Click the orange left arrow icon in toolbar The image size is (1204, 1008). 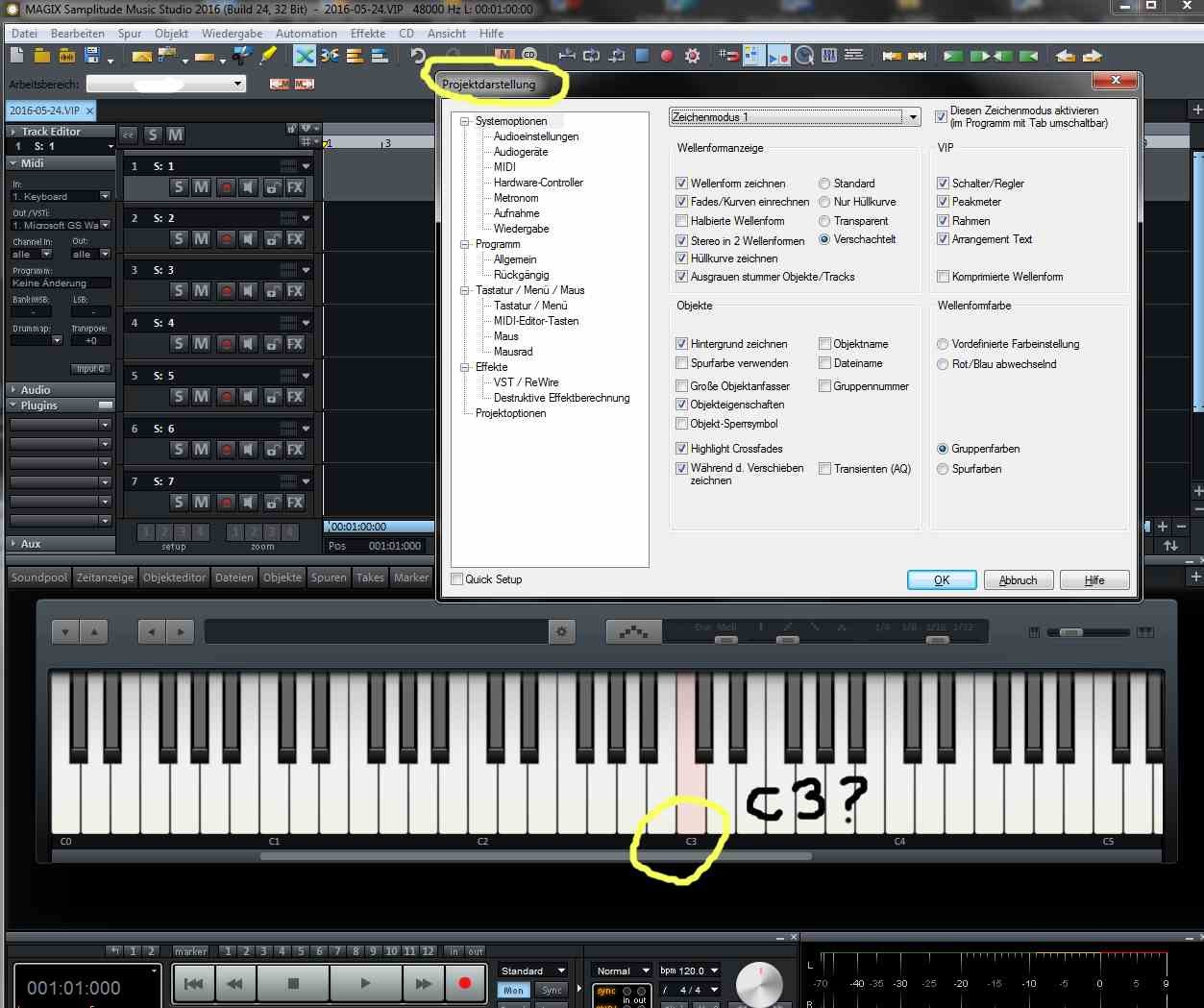tap(1065, 56)
